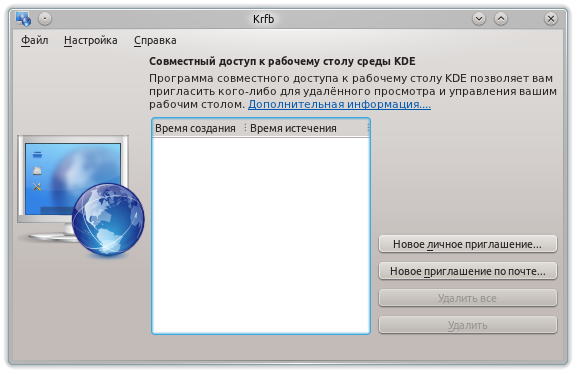Minimize the Krfb window
This screenshot has height=373, width=576.
(x=479, y=19)
